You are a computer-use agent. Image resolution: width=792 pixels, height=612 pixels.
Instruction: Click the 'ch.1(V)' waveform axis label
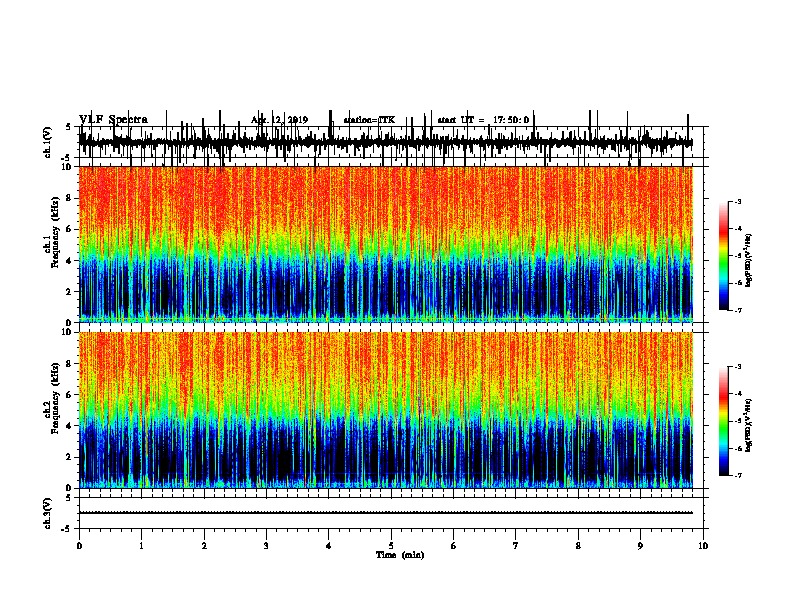pyautogui.click(x=48, y=142)
